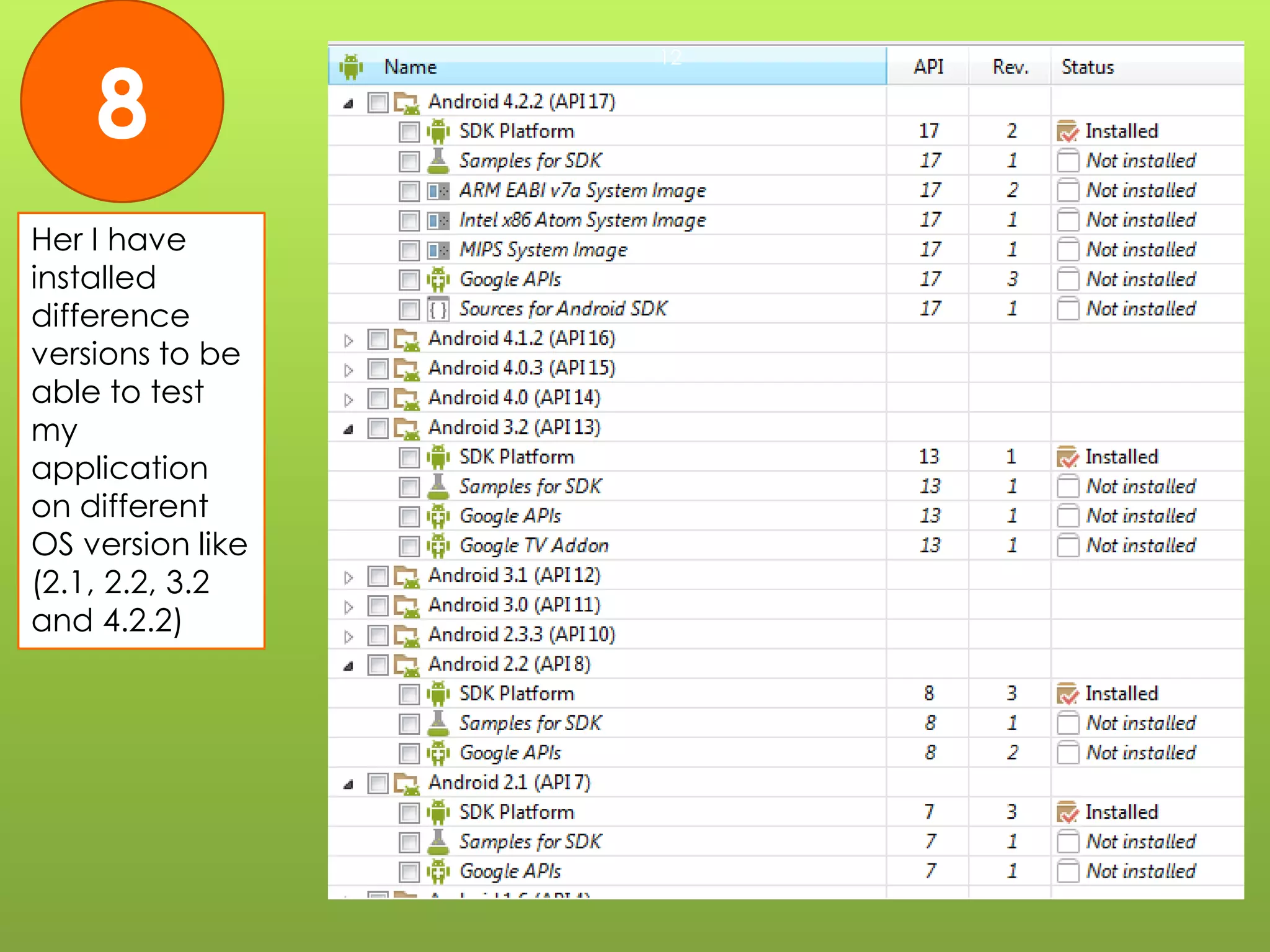Click the folder icon beside Android 3.2 (API 13)
Image resolution: width=1270 pixels, height=952 pixels.
click(x=407, y=428)
